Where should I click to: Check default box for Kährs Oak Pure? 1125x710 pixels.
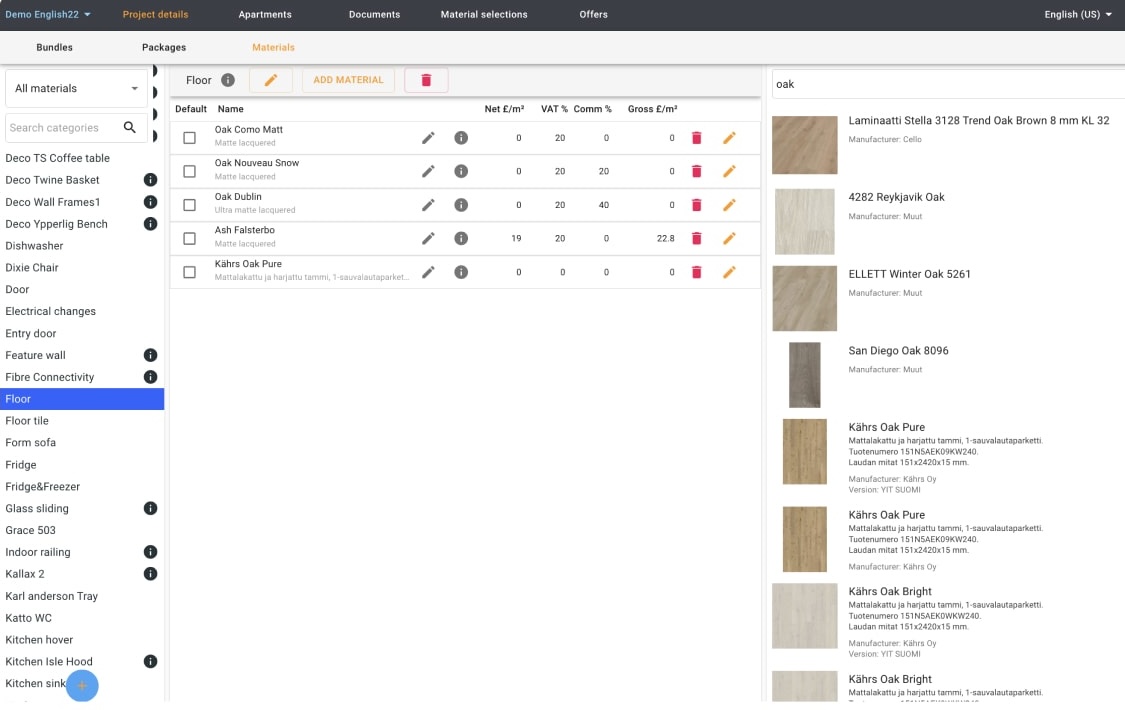tap(189, 272)
